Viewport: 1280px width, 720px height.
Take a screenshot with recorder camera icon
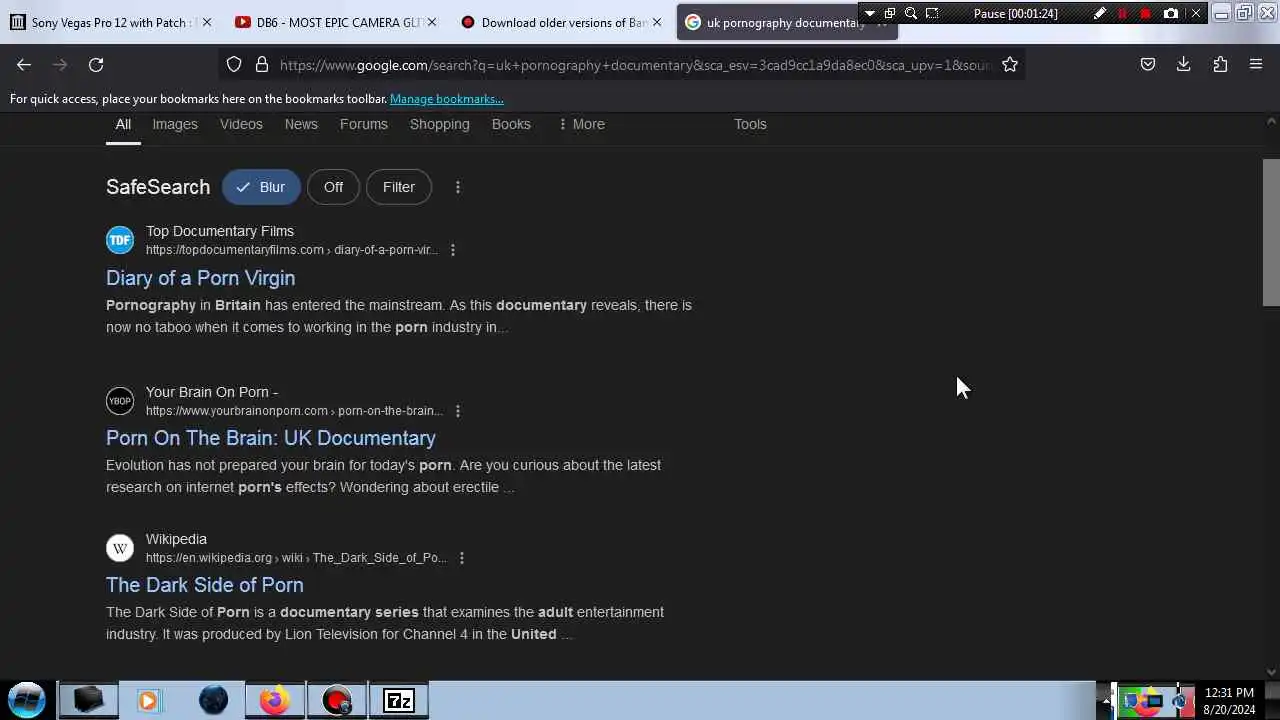point(1171,13)
